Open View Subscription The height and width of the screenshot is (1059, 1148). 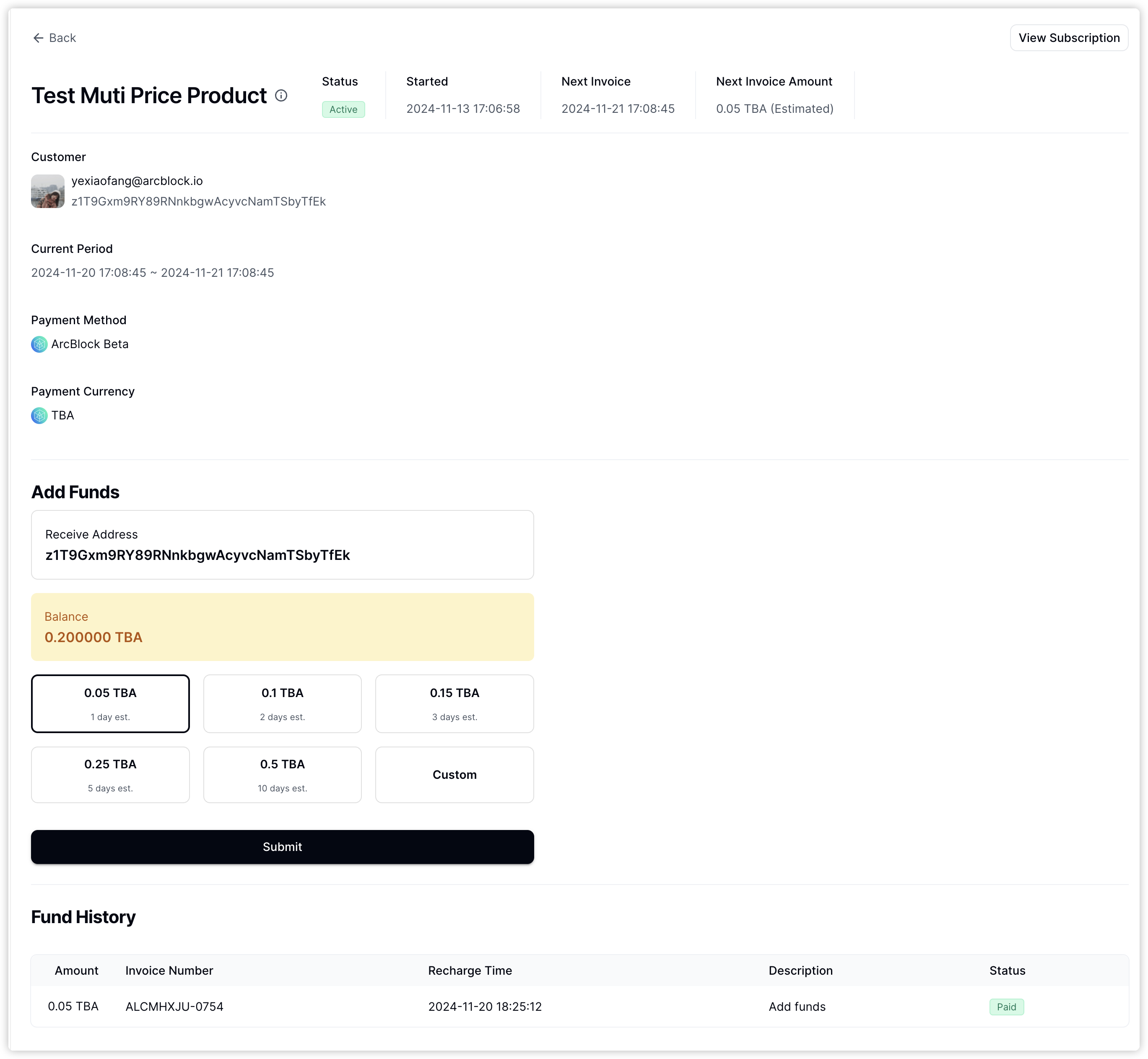(1068, 38)
